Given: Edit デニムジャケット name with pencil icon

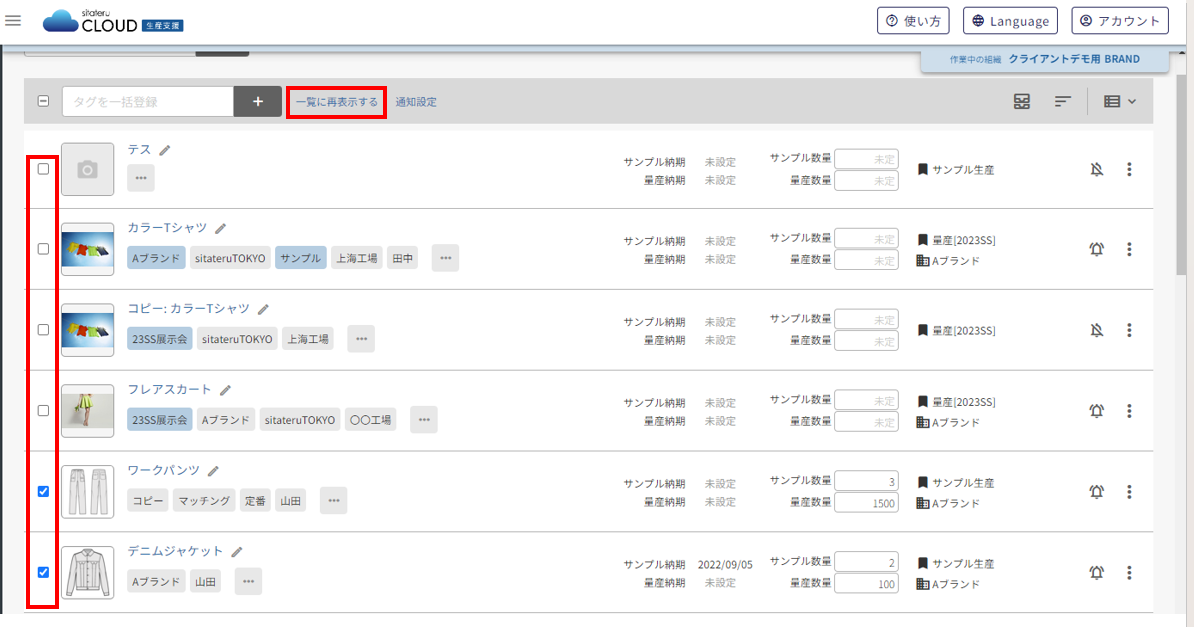Looking at the screenshot, I should [237, 552].
